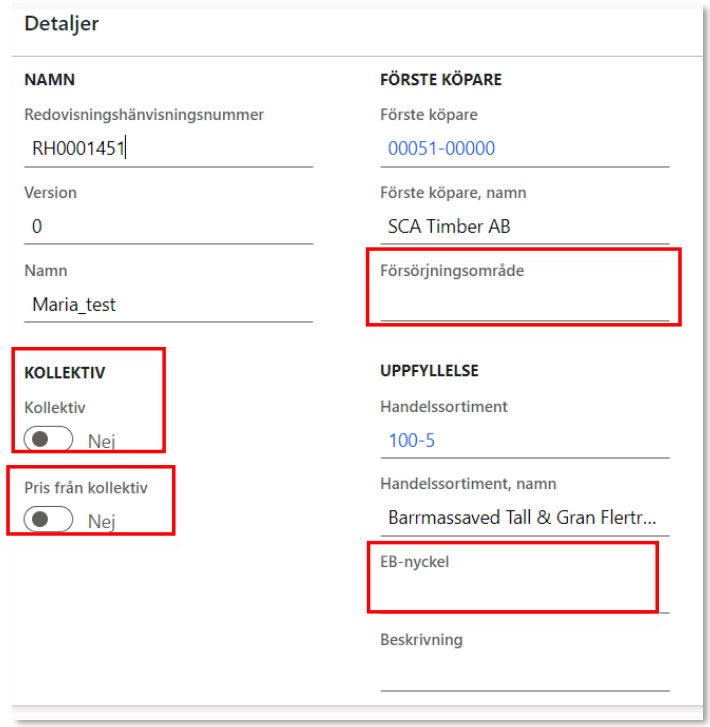
Task: Click the FÖRSTE KÖPARE group heading
Action: pos(441,79)
